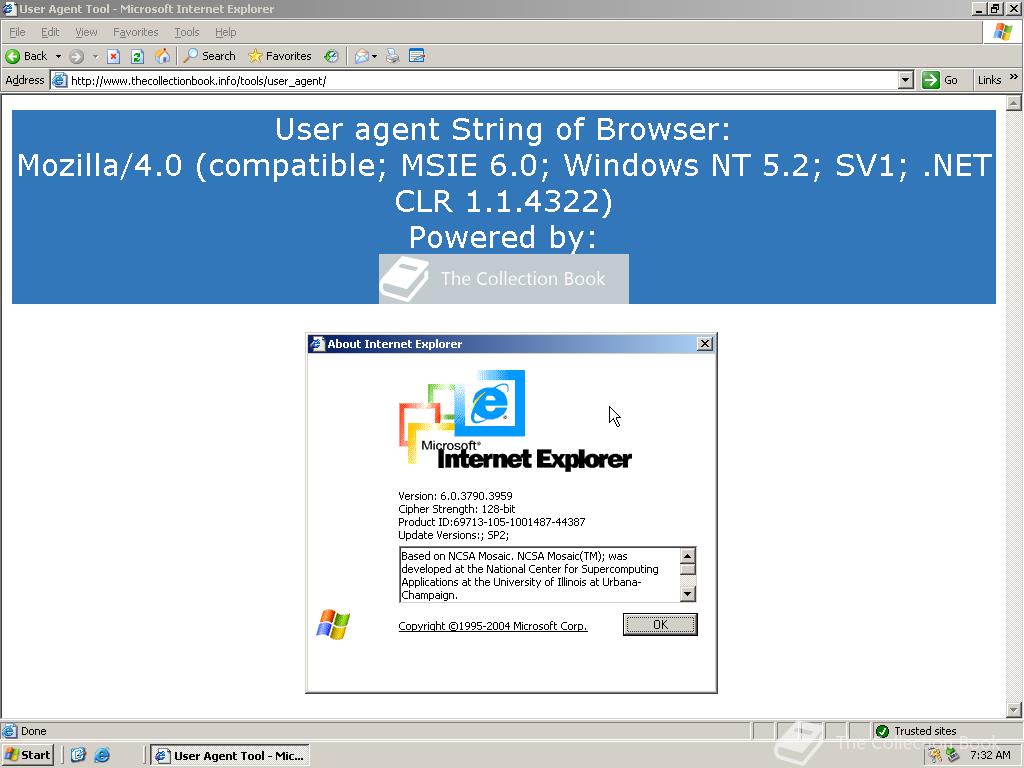Open the Edit menu
The width and height of the screenshot is (1024, 768).
[x=50, y=32]
